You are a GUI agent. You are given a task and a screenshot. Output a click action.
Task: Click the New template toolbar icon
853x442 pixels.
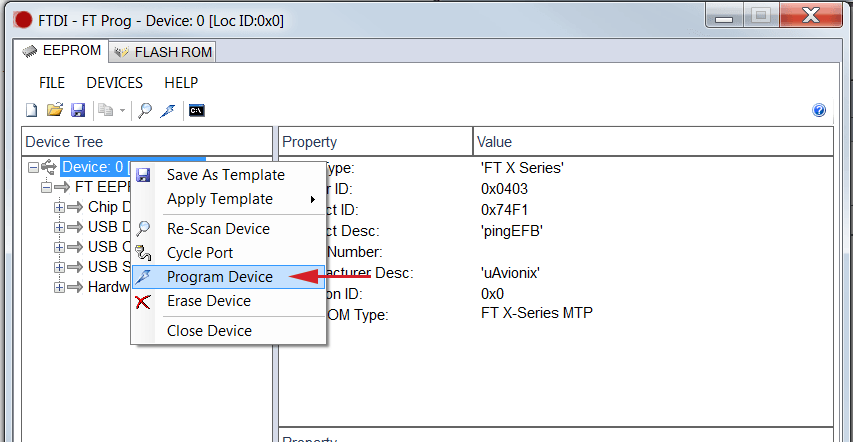[x=32, y=110]
